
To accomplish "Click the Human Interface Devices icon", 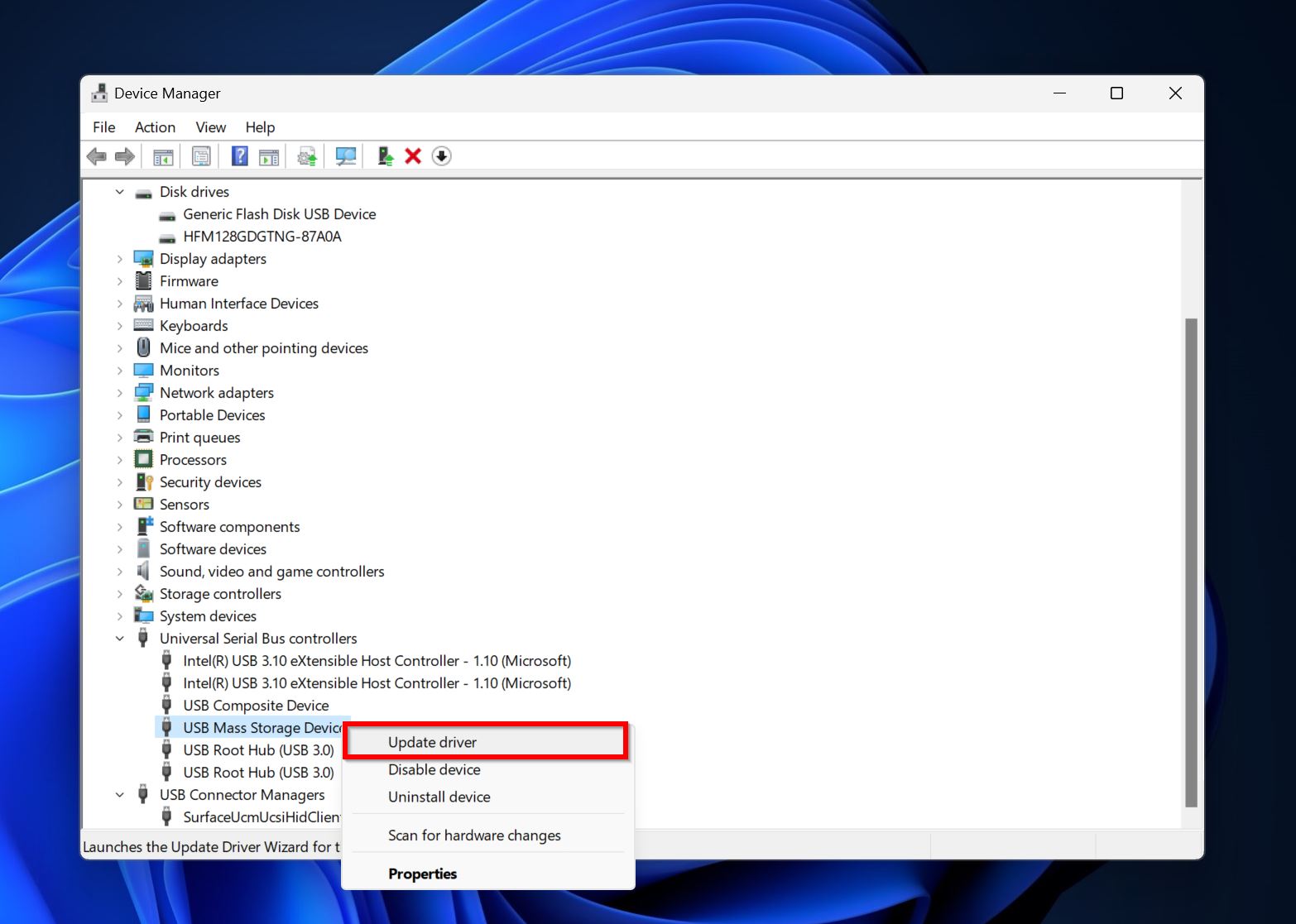I will coord(144,304).
